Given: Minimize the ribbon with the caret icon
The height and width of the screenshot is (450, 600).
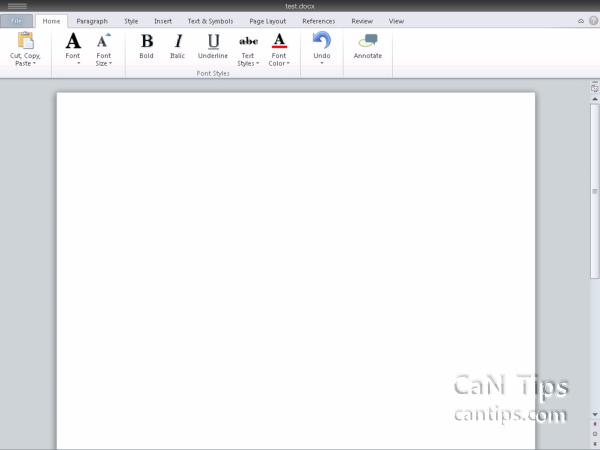Looking at the screenshot, I should (581, 21).
